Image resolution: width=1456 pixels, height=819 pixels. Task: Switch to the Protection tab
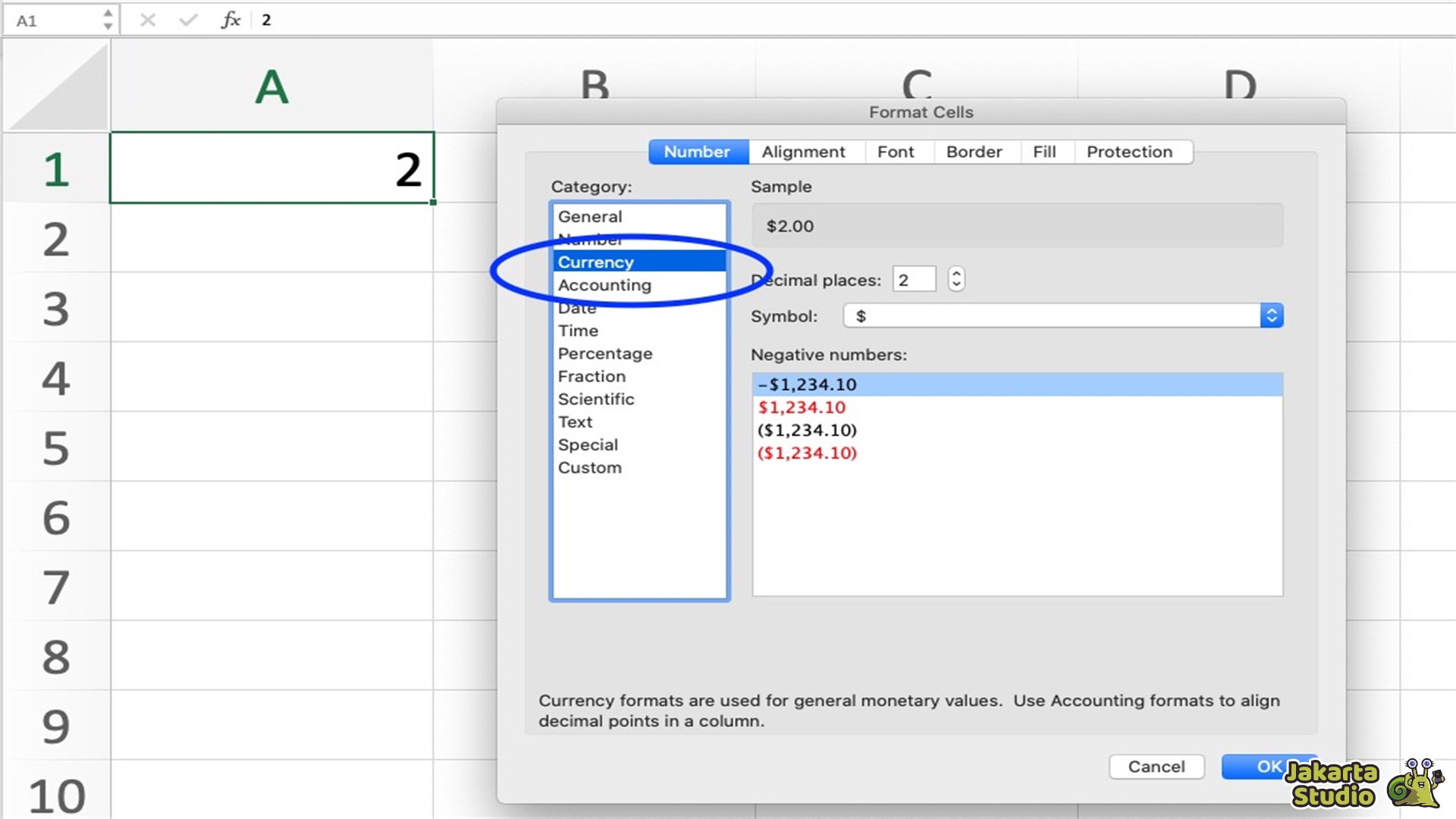pyautogui.click(x=1129, y=152)
